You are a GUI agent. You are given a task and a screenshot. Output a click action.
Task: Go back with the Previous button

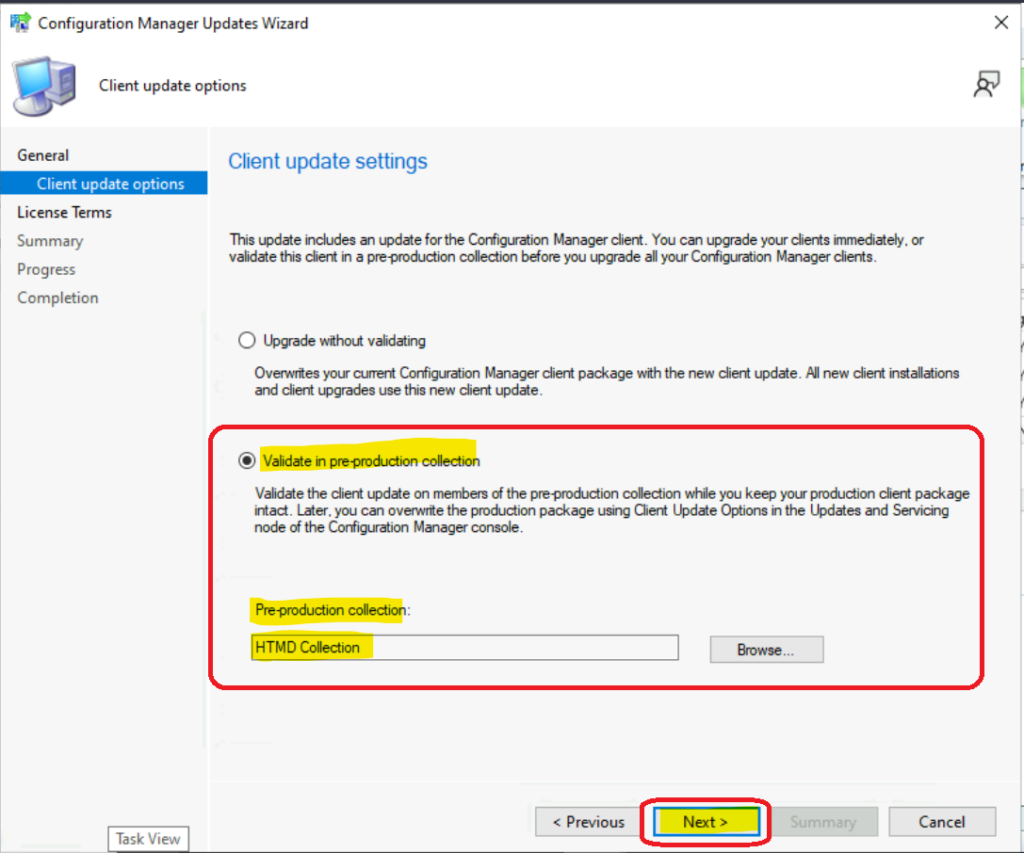(x=588, y=822)
